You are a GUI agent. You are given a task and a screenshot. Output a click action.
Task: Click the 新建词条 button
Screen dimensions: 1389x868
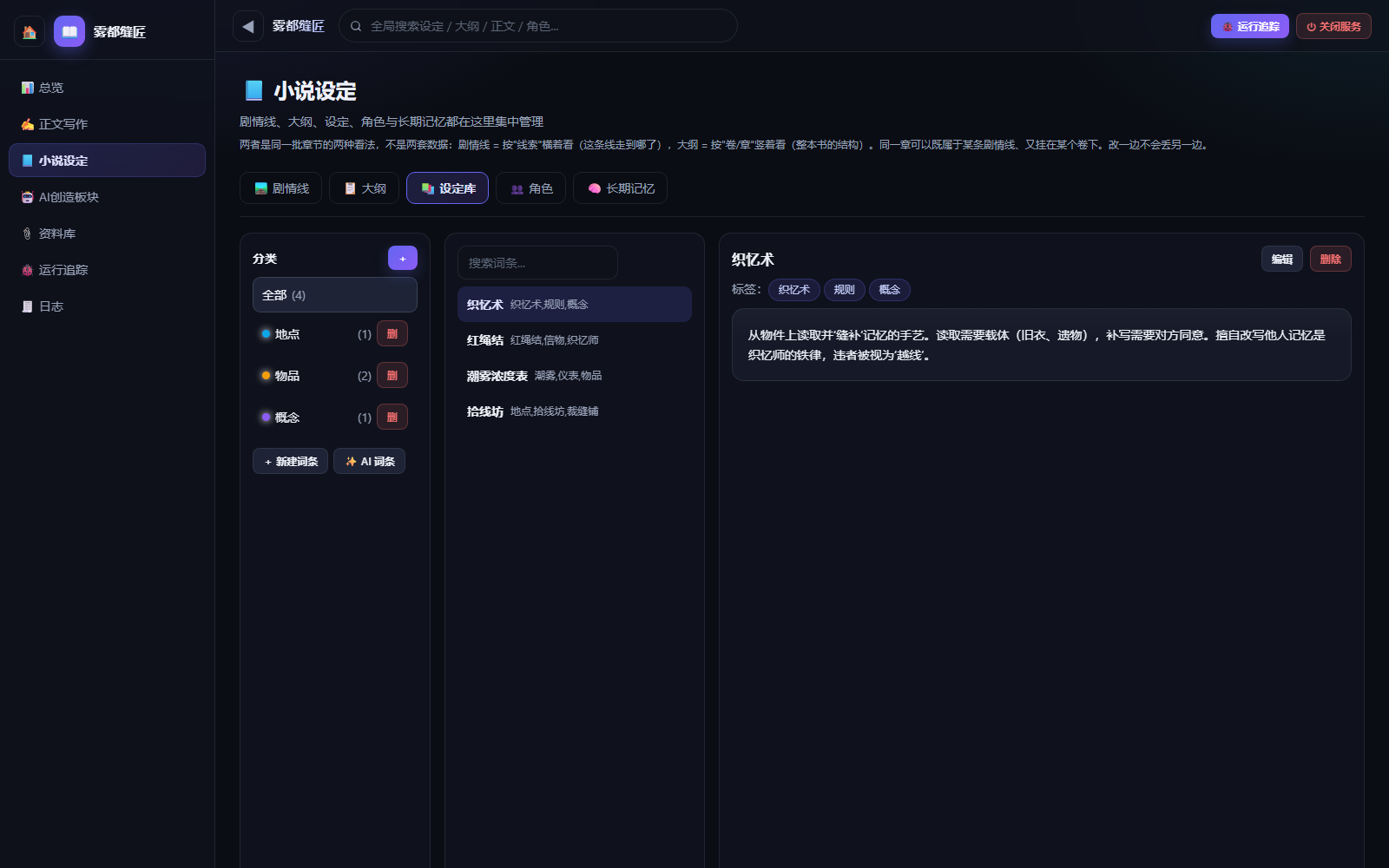290,461
